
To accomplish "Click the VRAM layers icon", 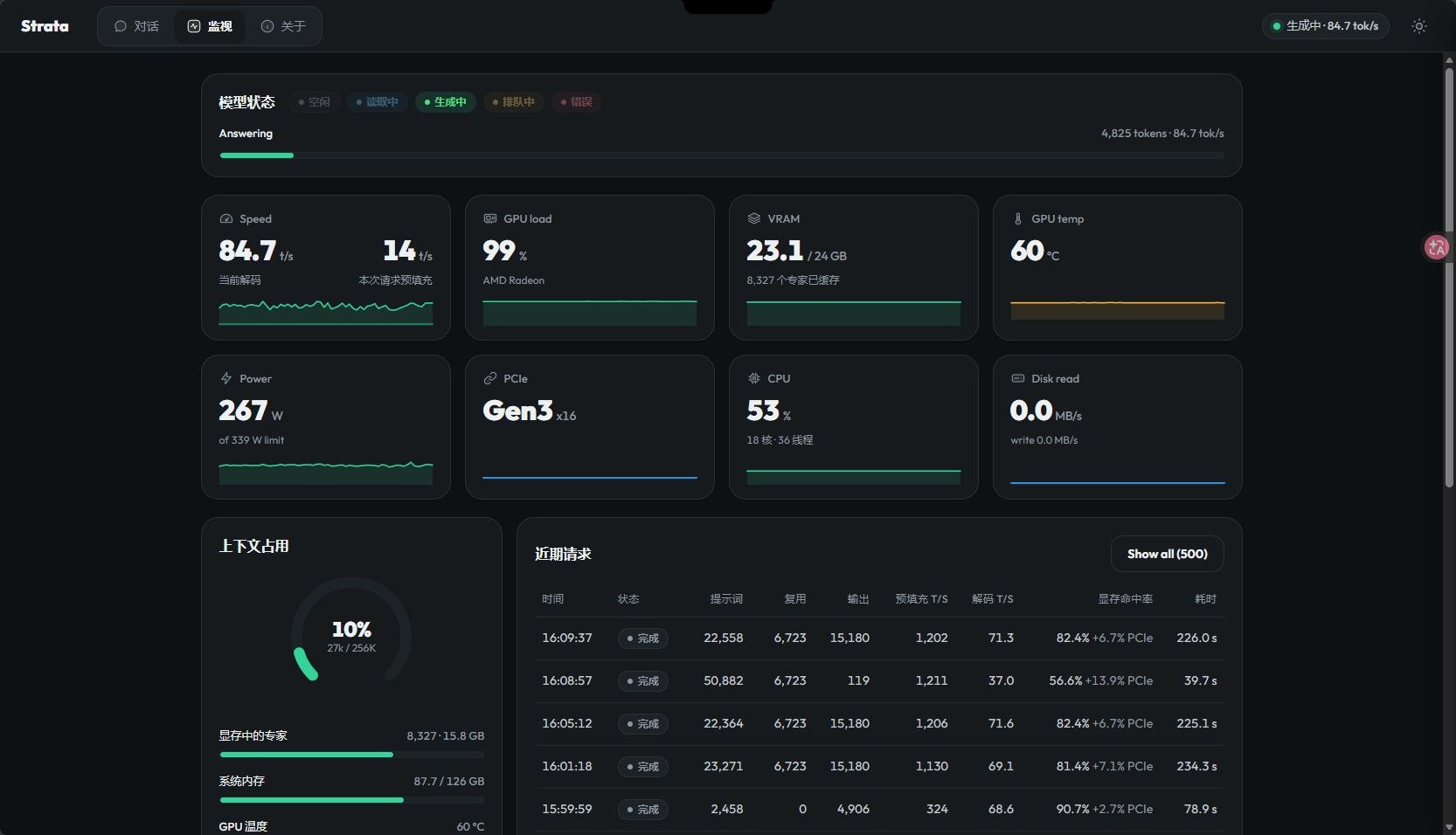I will coord(754,219).
